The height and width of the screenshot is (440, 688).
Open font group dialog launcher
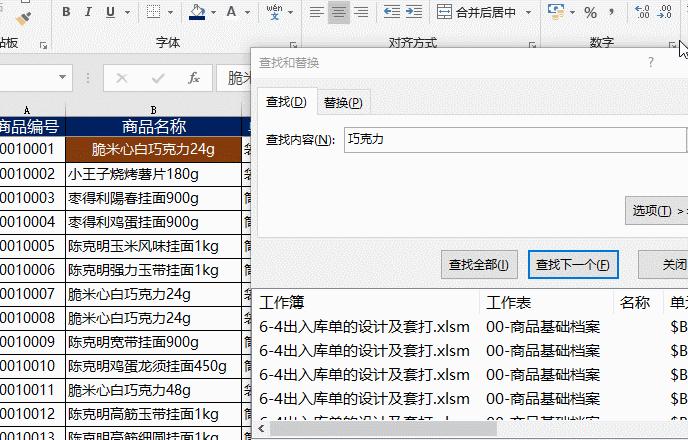click(294, 45)
